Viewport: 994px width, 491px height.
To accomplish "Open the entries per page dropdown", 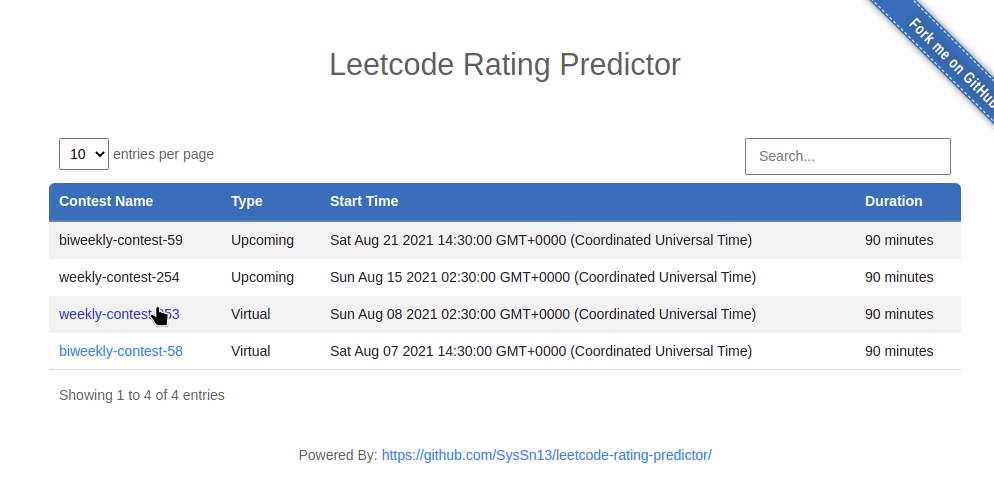I will pos(84,154).
